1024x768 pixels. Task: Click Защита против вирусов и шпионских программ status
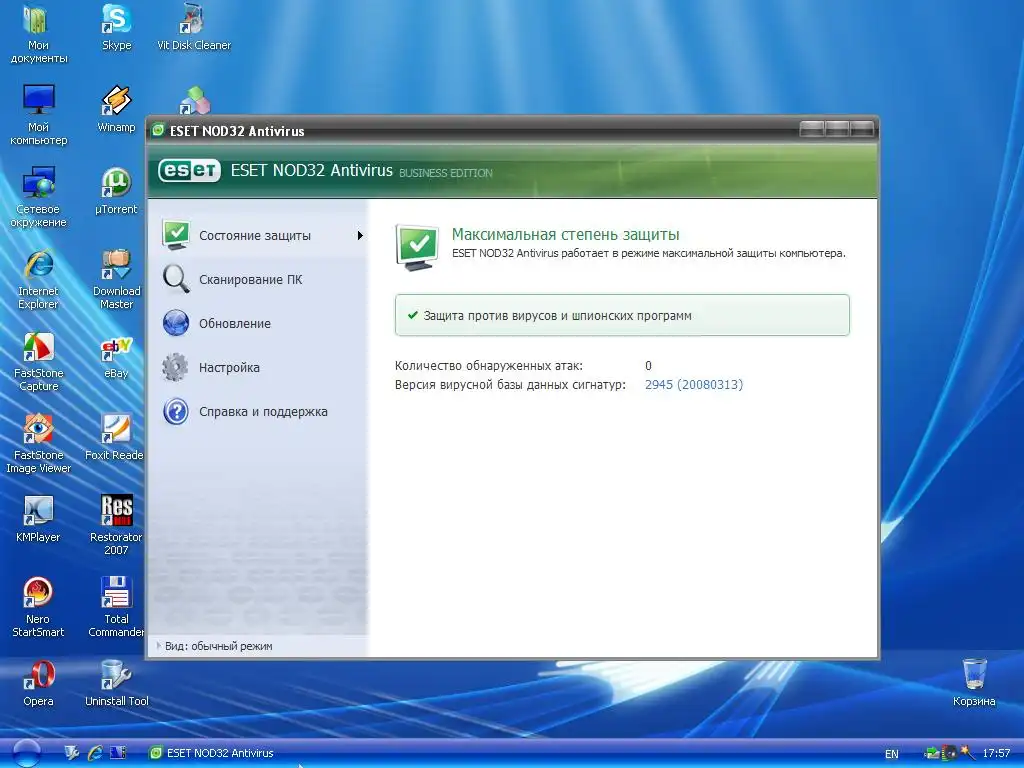(x=622, y=315)
